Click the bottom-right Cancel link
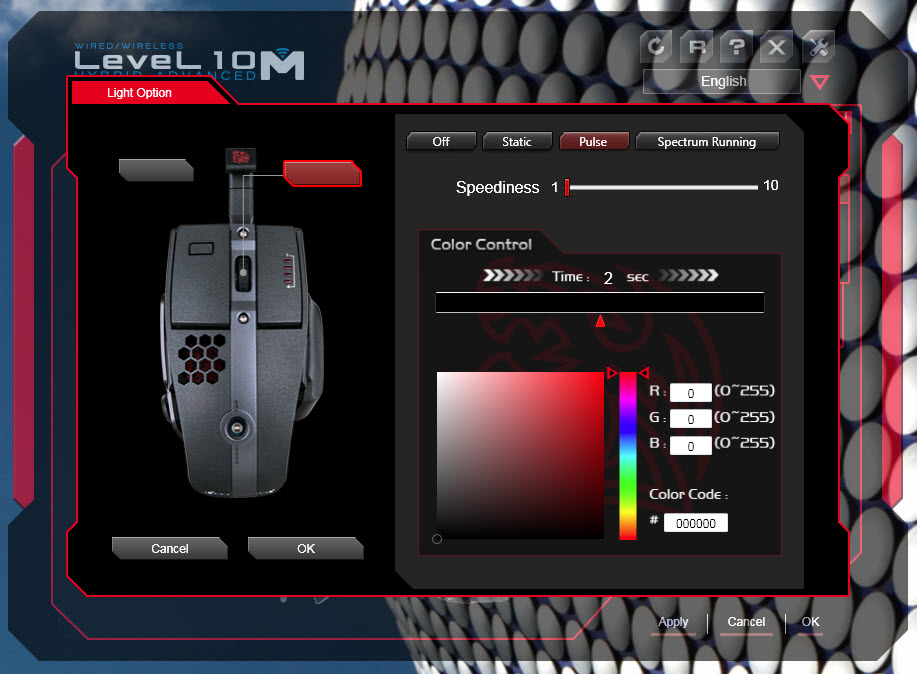The height and width of the screenshot is (674, 917). click(746, 622)
